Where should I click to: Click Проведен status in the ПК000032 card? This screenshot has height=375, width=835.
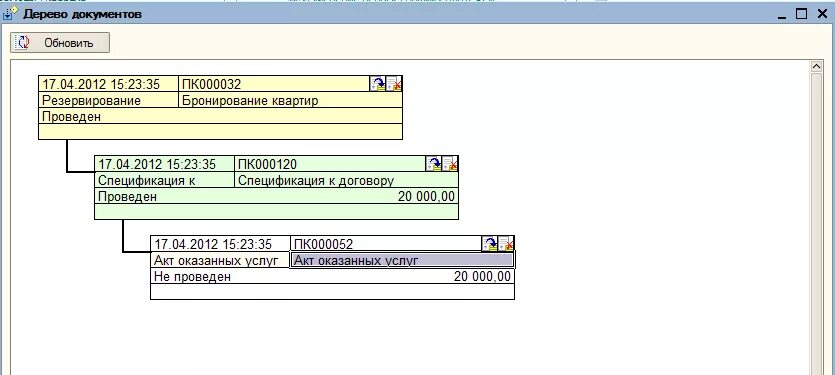(71, 117)
